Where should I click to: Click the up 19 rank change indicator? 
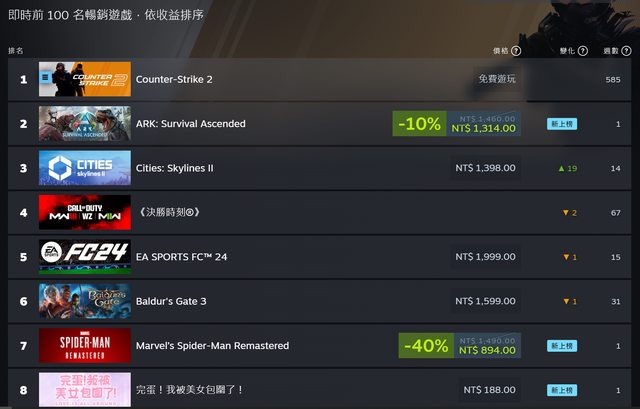pos(568,168)
